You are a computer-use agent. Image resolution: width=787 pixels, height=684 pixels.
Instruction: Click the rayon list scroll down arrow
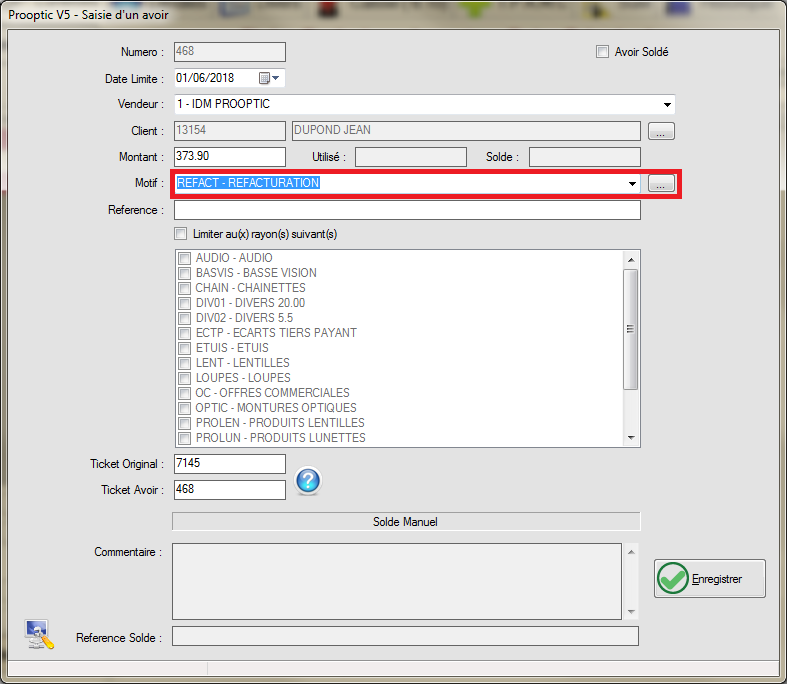631,438
